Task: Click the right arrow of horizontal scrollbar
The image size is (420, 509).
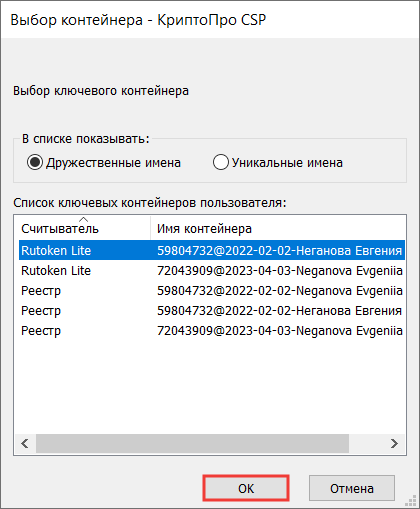Action: point(395,443)
